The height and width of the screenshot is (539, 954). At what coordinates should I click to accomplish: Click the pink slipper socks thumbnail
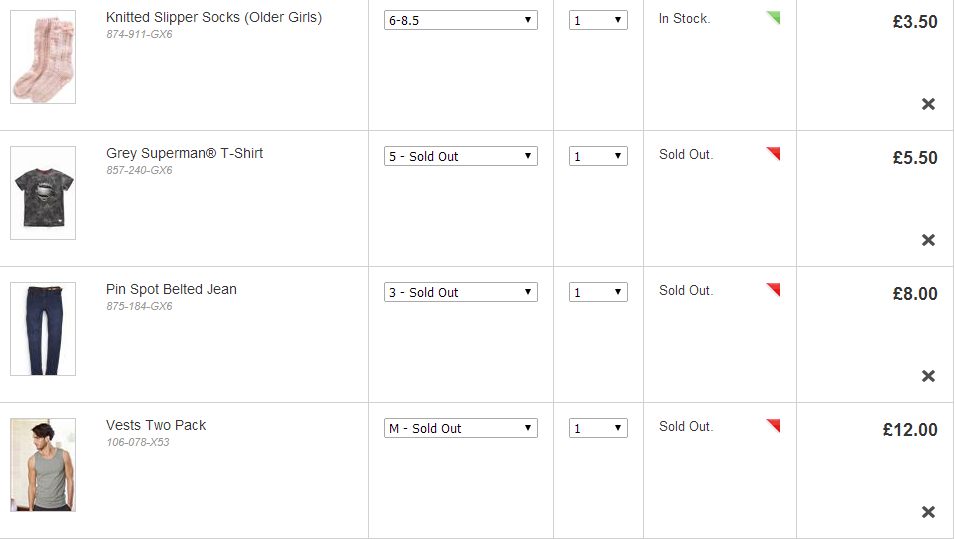coord(43,57)
